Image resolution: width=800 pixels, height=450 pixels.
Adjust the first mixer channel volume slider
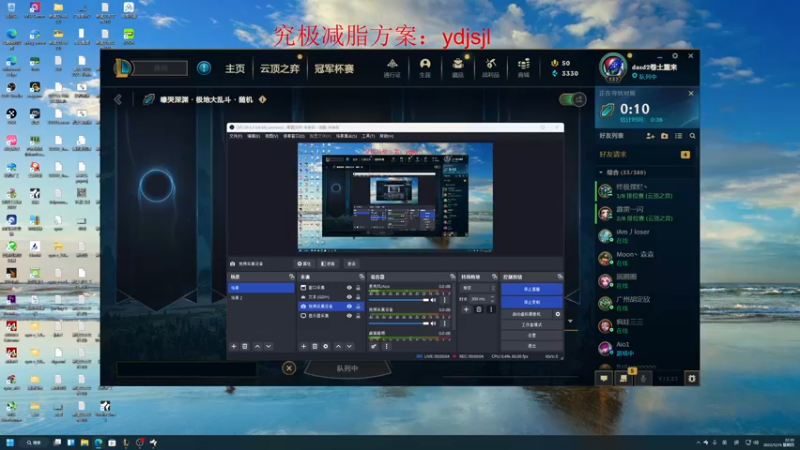coord(399,300)
